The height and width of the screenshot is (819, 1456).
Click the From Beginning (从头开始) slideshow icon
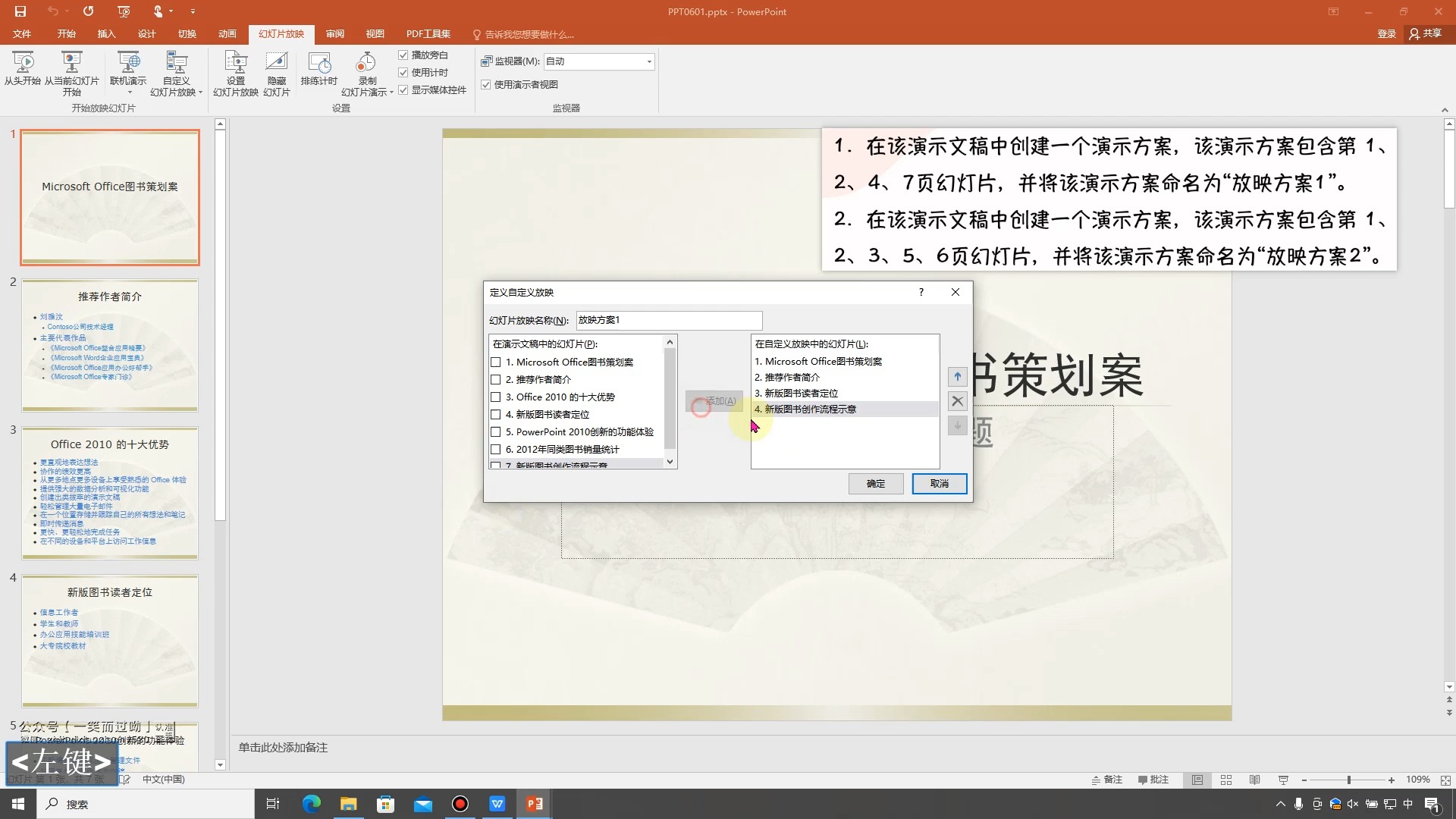coord(23,64)
